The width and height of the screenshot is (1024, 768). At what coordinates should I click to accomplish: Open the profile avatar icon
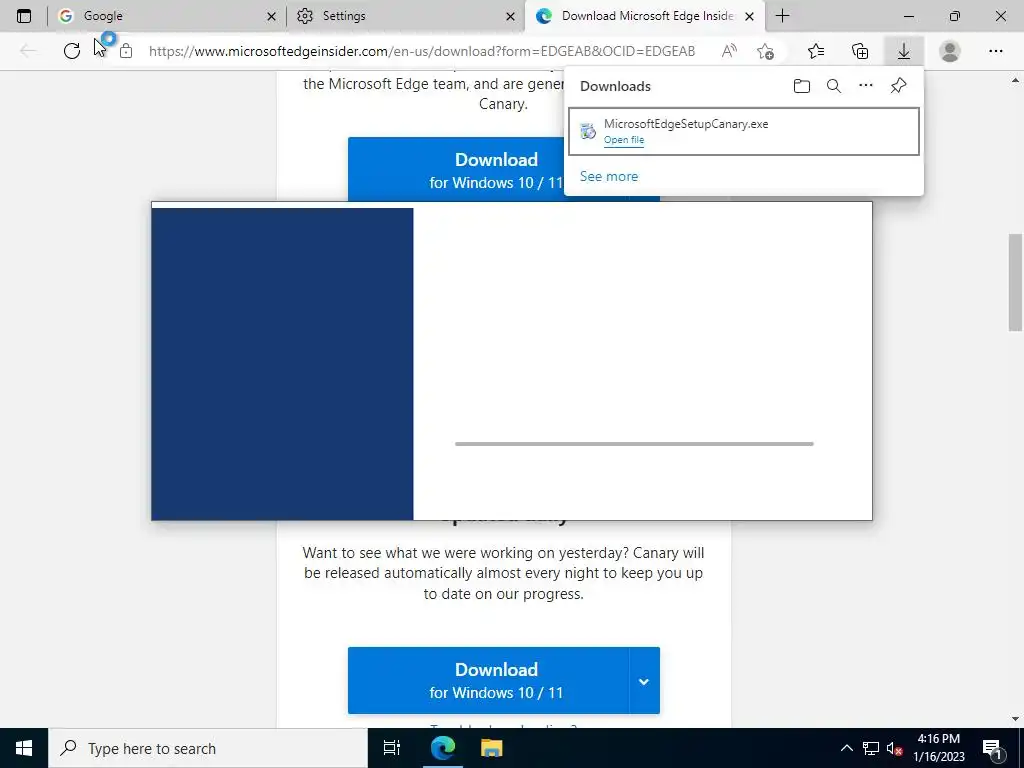pos(950,51)
